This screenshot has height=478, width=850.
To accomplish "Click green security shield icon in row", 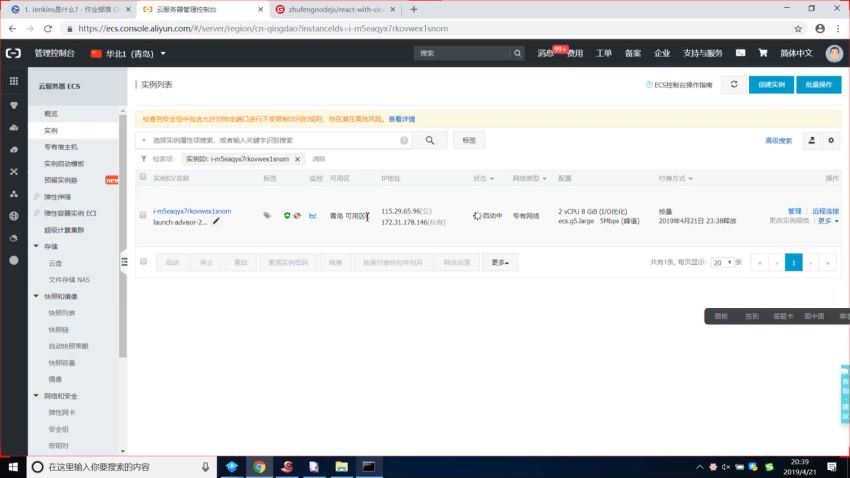I will pyautogui.click(x=287, y=215).
